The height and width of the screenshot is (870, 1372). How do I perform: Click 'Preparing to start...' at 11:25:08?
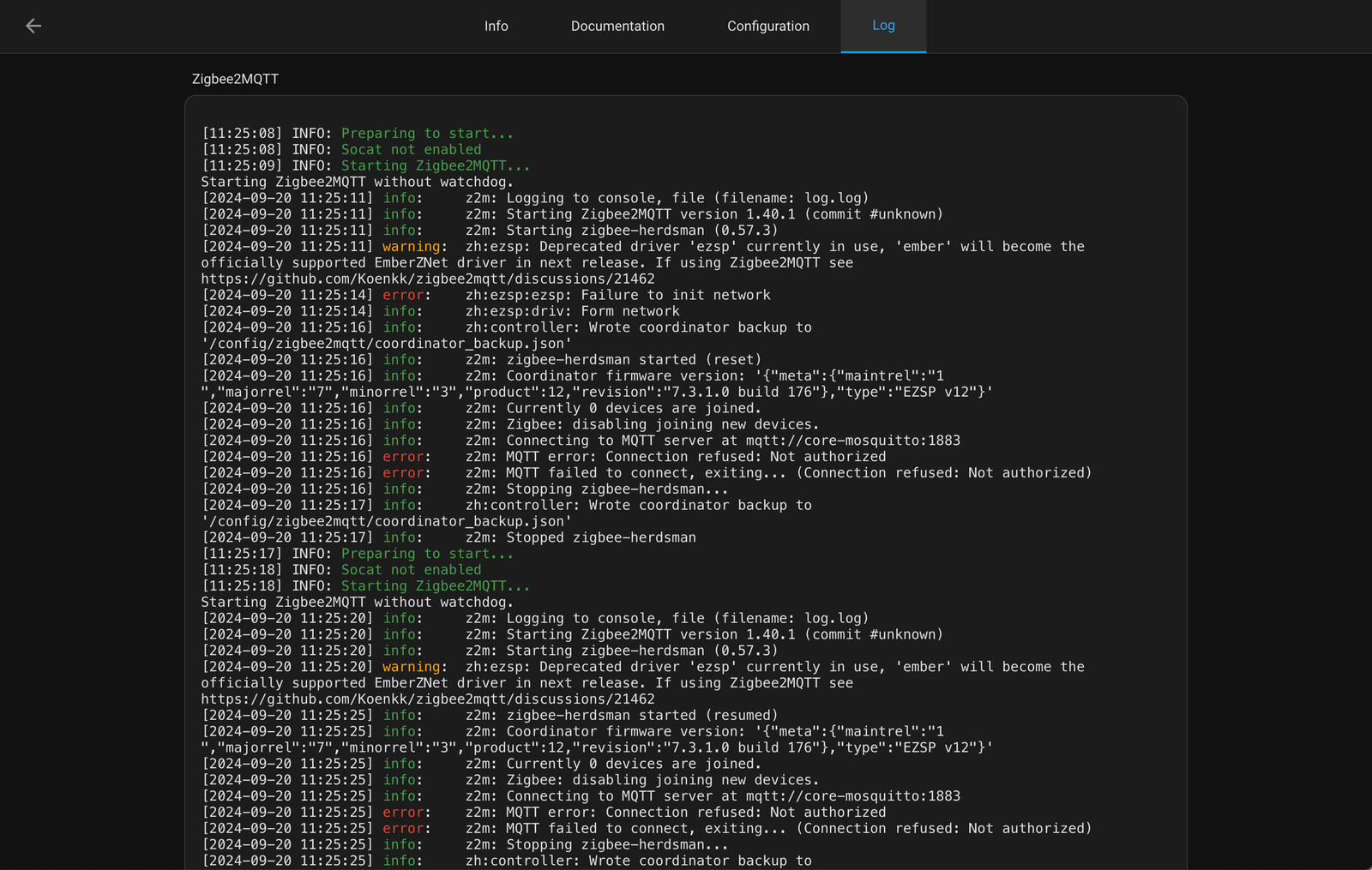pos(427,134)
